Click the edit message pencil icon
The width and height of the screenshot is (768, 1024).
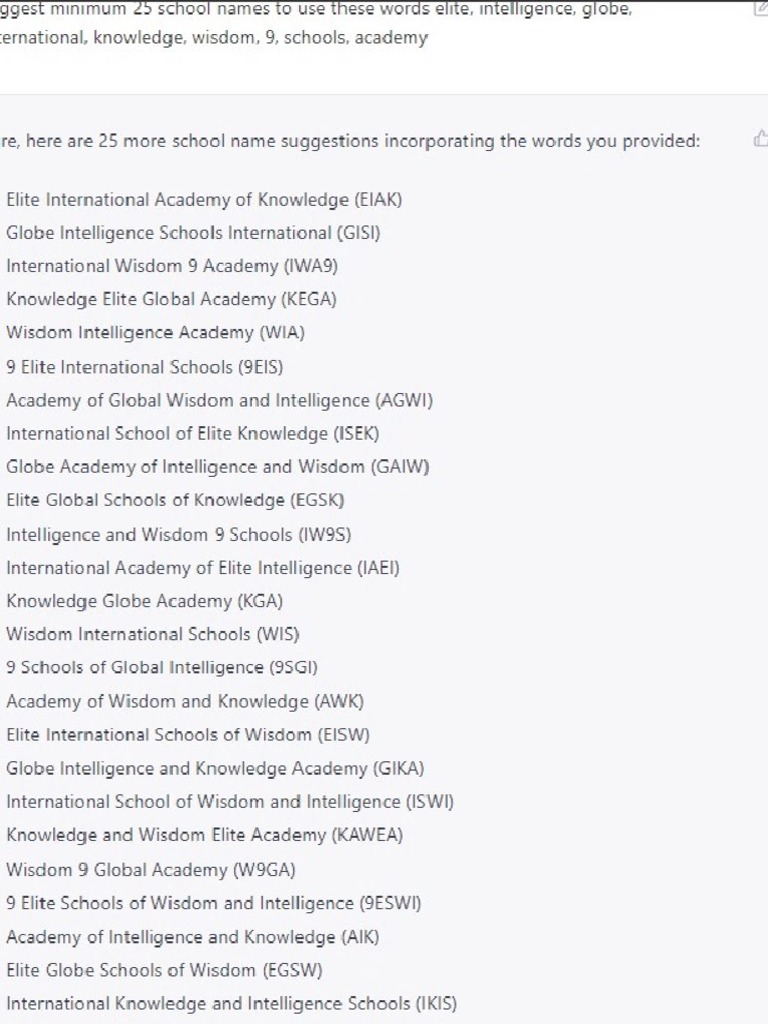tap(760, 9)
